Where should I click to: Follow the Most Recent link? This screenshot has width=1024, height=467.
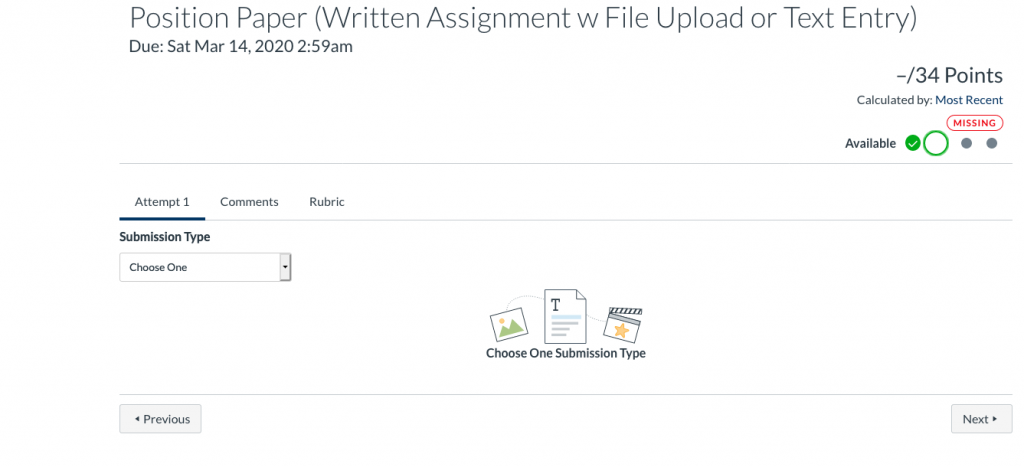[969, 100]
